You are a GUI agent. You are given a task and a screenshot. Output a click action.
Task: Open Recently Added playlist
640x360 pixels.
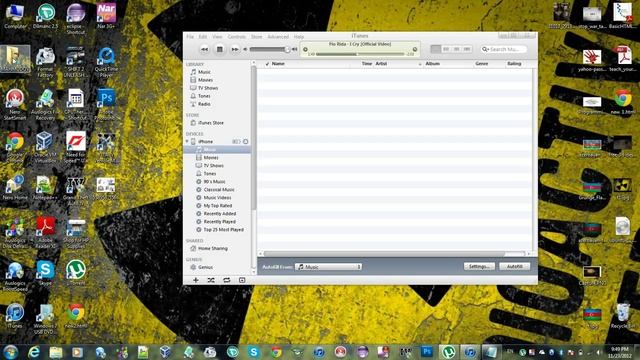pyautogui.click(x=220, y=213)
